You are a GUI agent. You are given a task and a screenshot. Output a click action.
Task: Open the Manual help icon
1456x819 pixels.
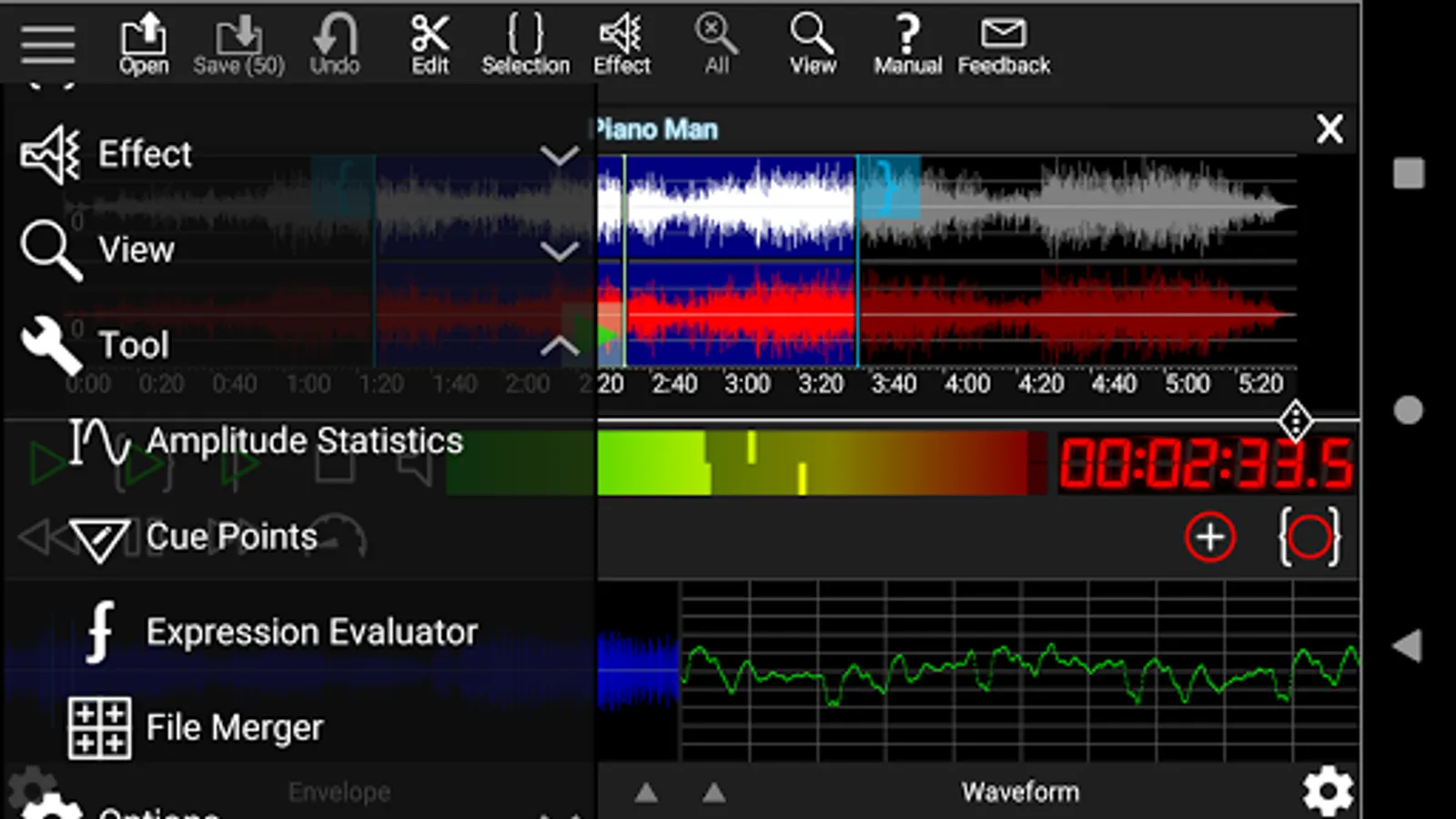pyautogui.click(x=907, y=44)
